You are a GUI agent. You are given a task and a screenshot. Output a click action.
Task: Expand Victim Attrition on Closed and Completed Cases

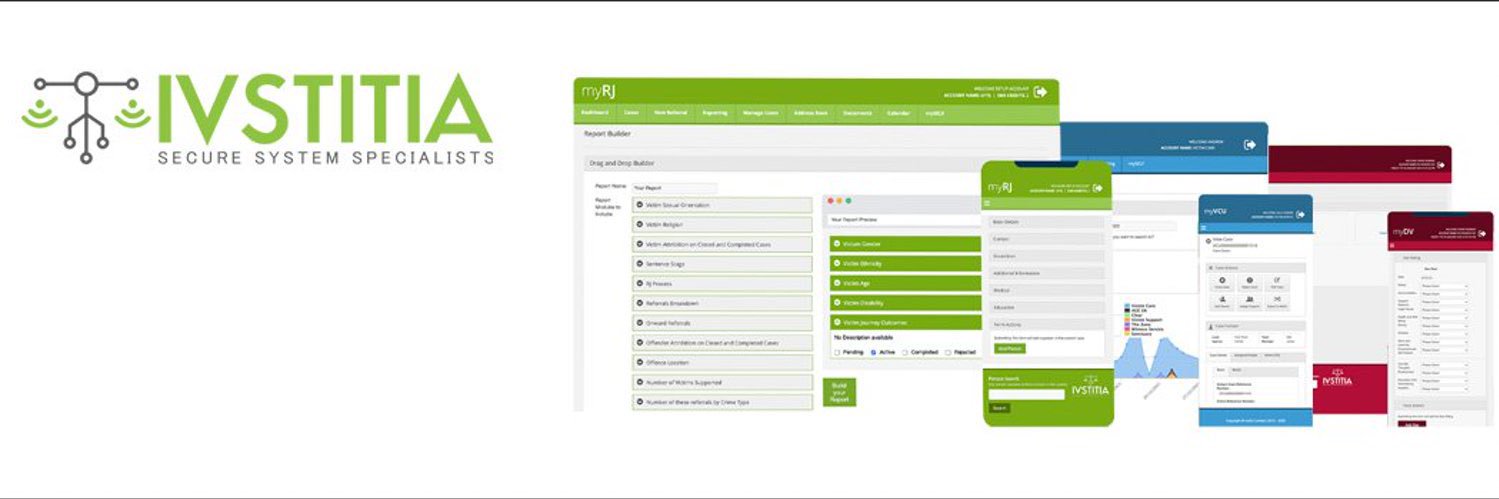click(x=722, y=244)
